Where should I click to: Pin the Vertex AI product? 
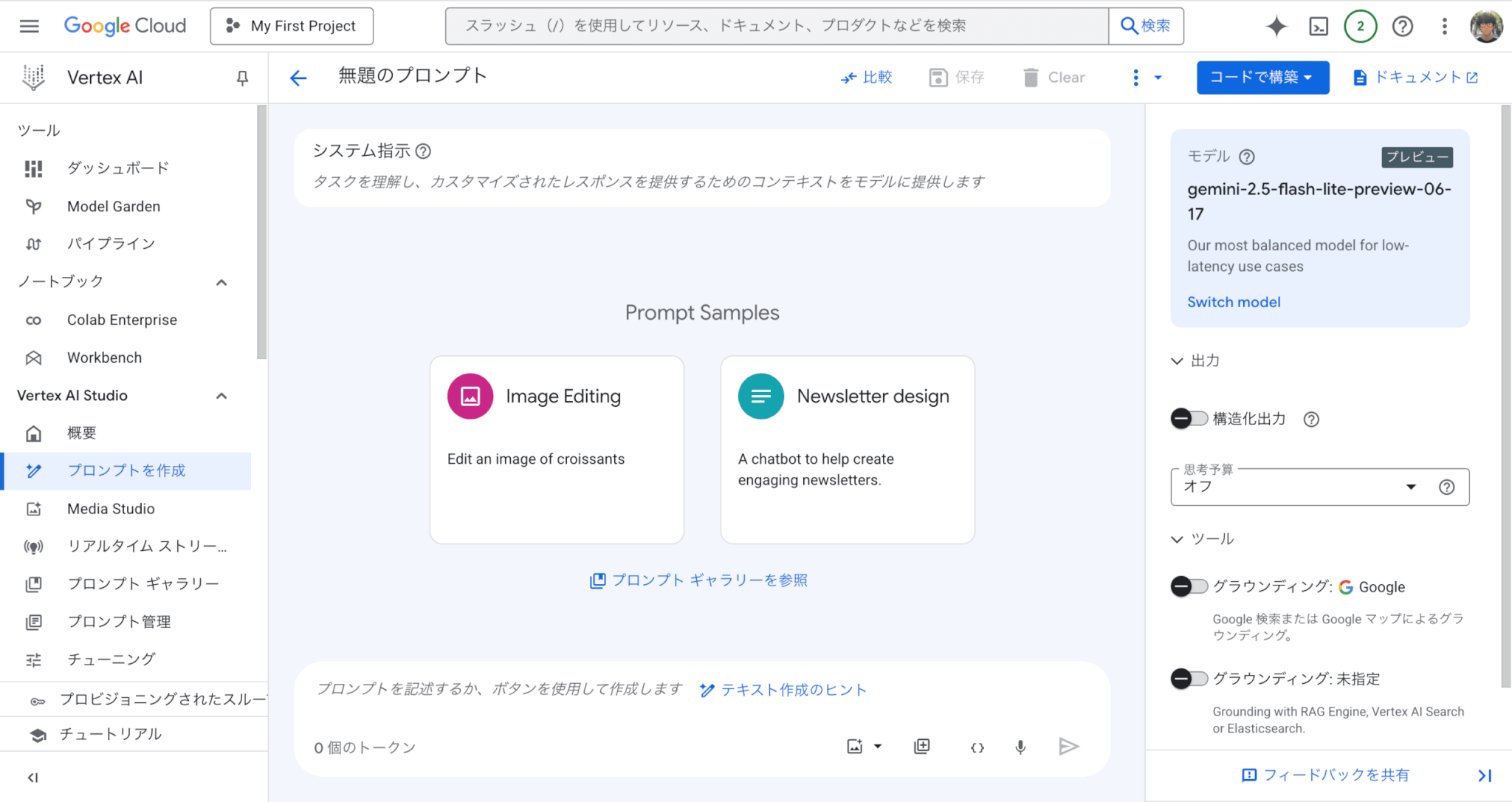point(242,78)
